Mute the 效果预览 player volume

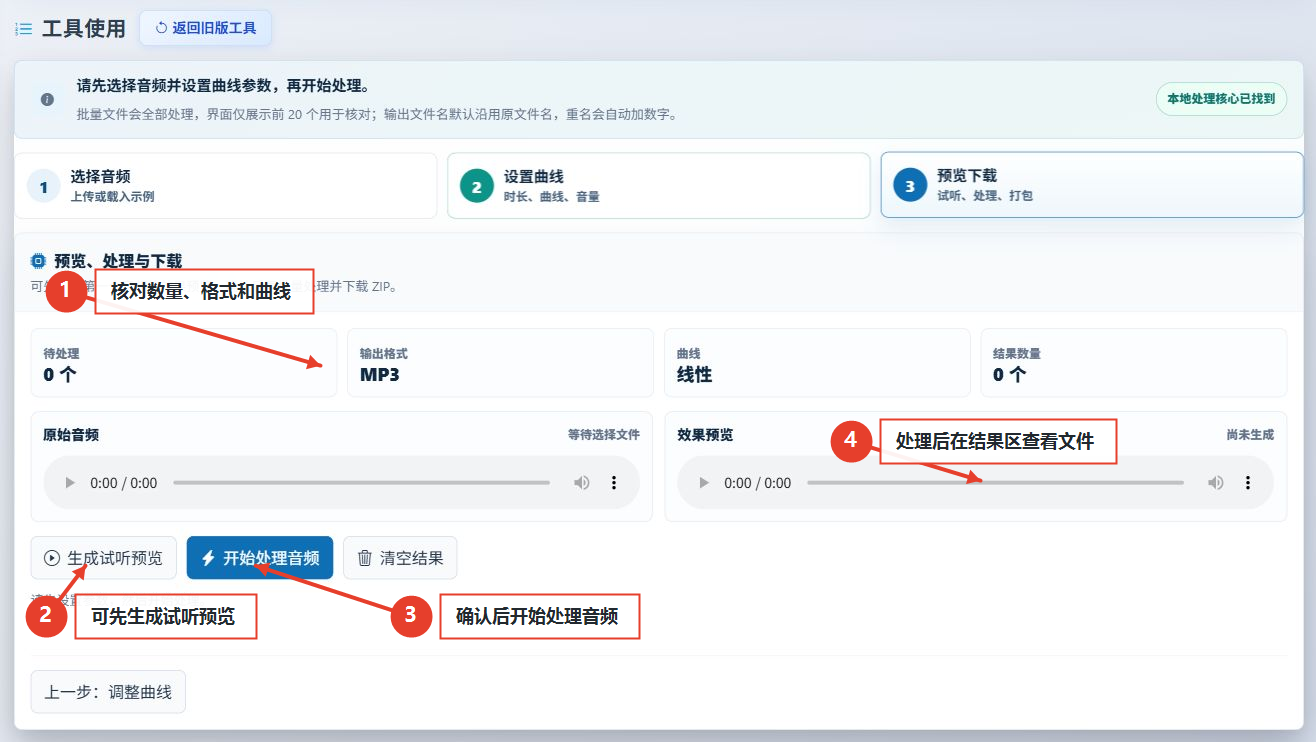coord(1216,483)
